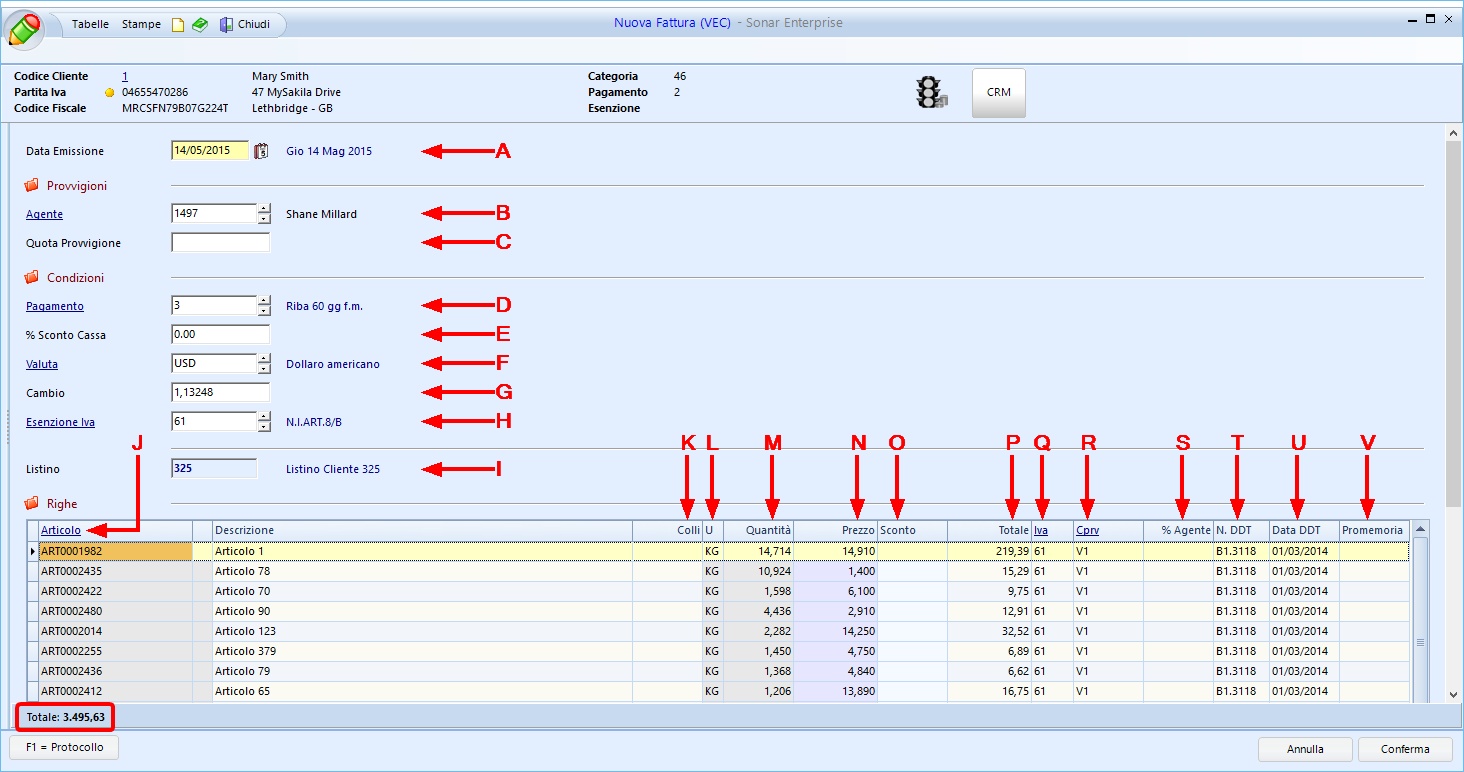Open the calendar picker beside Data Emissione

tap(261, 151)
